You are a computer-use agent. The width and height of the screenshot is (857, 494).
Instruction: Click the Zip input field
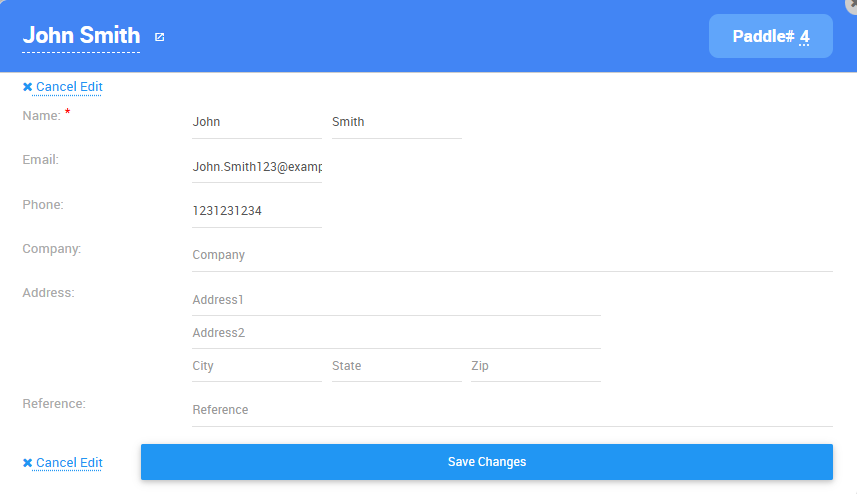click(x=535, y=366)
